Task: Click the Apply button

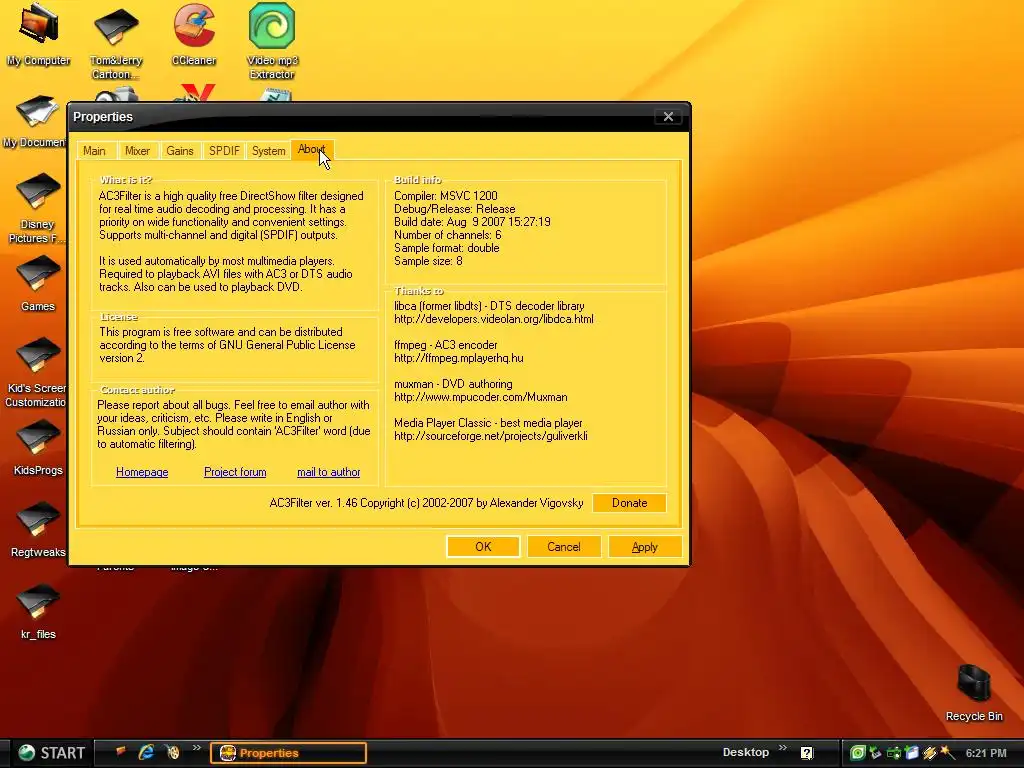Action: point(645,547)
